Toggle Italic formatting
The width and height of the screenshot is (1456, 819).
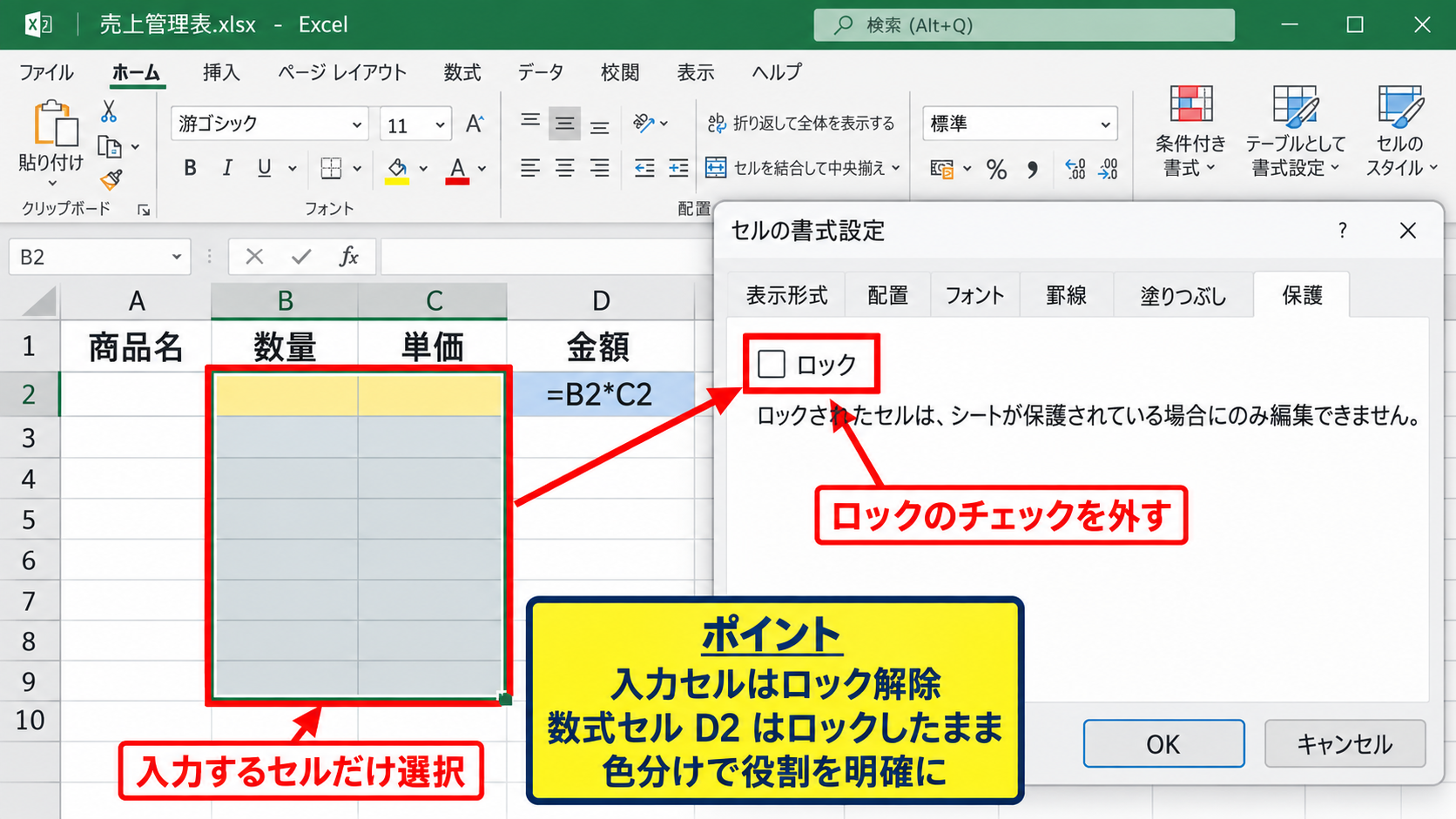point(227,168)
